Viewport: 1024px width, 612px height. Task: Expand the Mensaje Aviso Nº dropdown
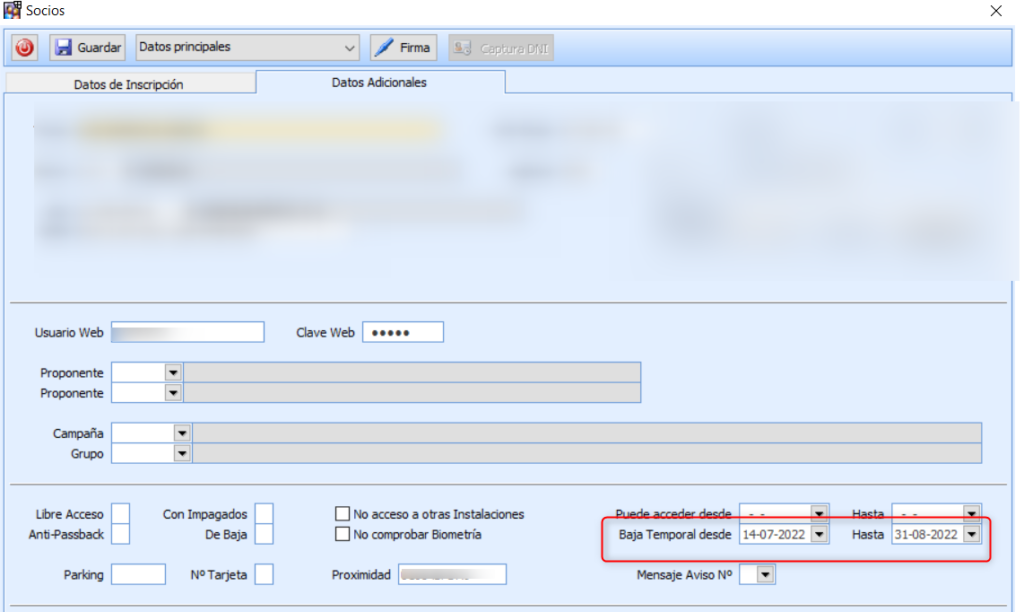(765, 574)
